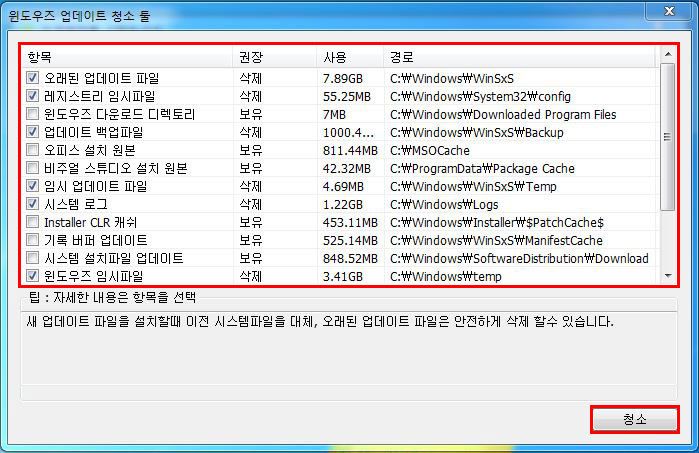Uncheck the 시스템 로그 checkbox
Screen dimensions: 699x453
(32, 204)
